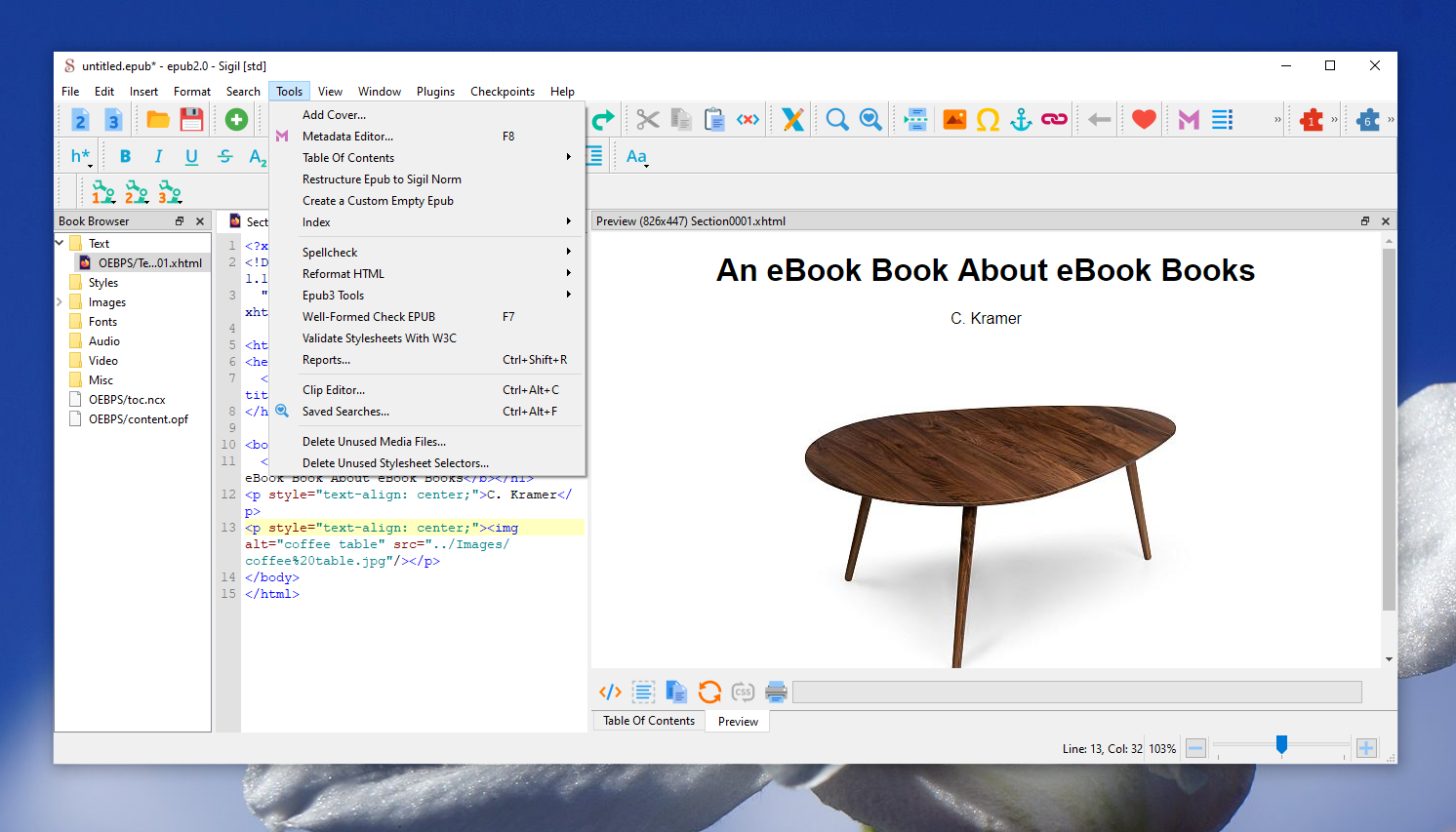Click the green add existing files icon
The height and width of the screenshot is (832, 1456).
[x=236, y=120]
